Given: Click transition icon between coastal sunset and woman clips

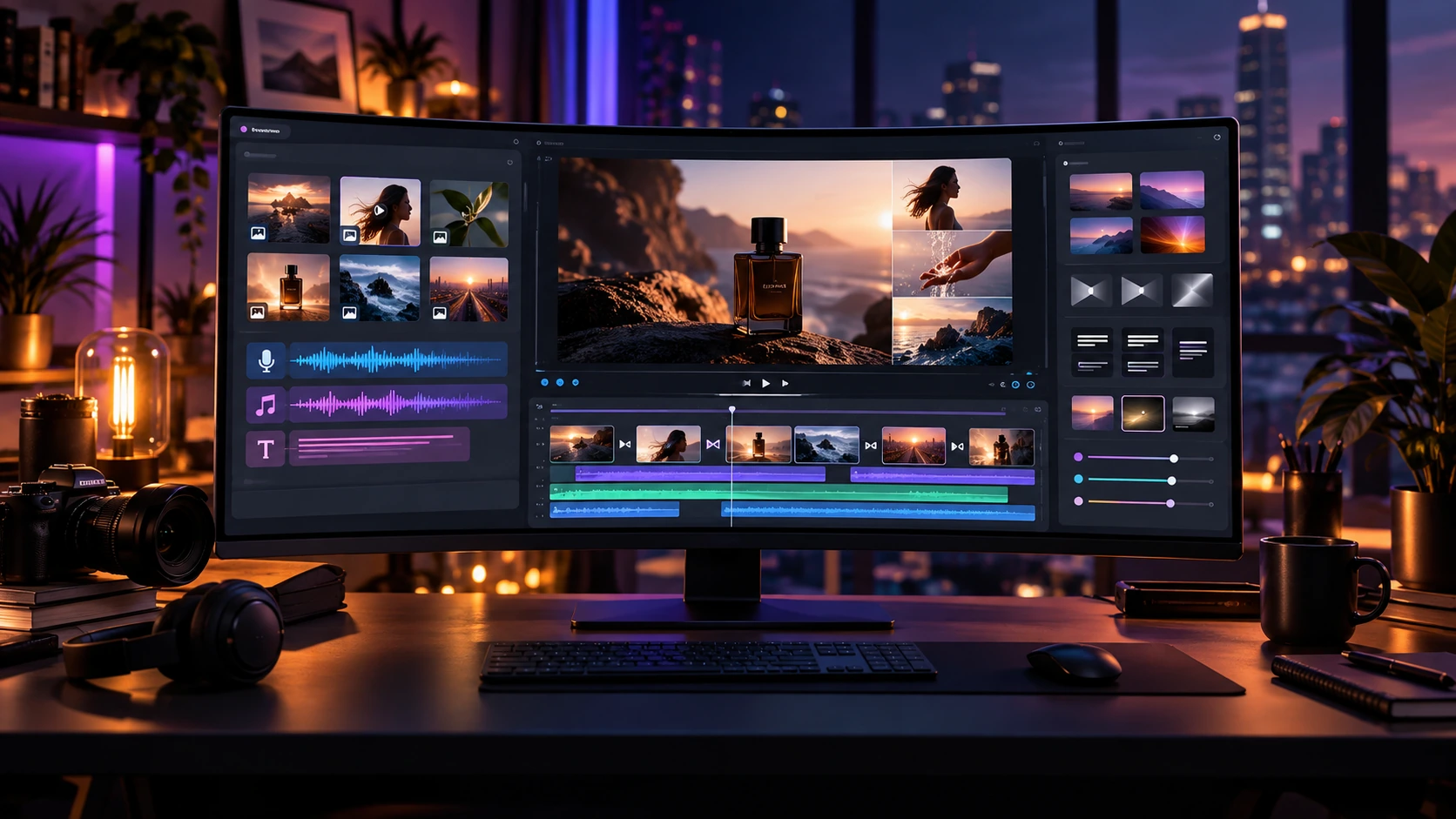Looking at the screenshot, I should (625, 444).
